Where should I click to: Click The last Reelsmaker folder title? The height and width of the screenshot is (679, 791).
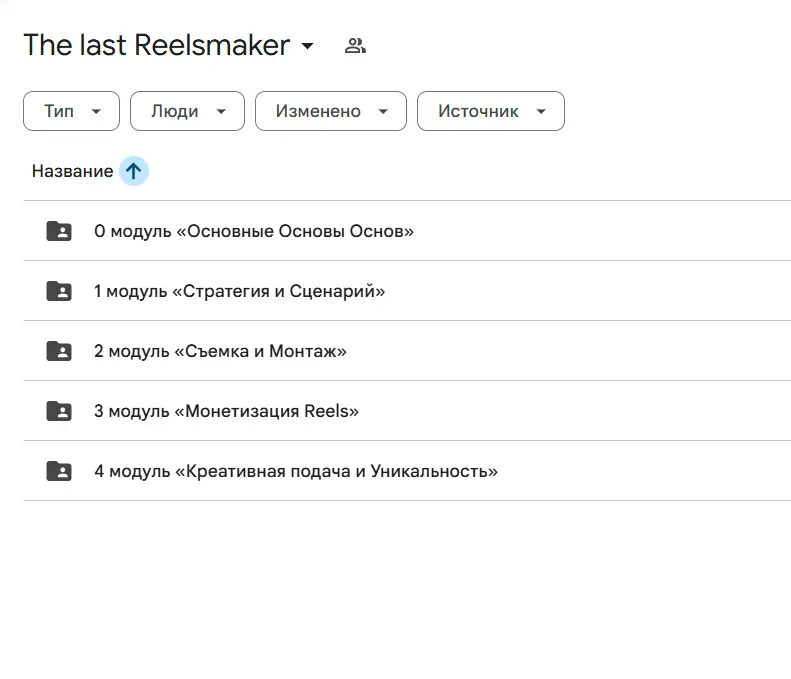pos(156,45)
